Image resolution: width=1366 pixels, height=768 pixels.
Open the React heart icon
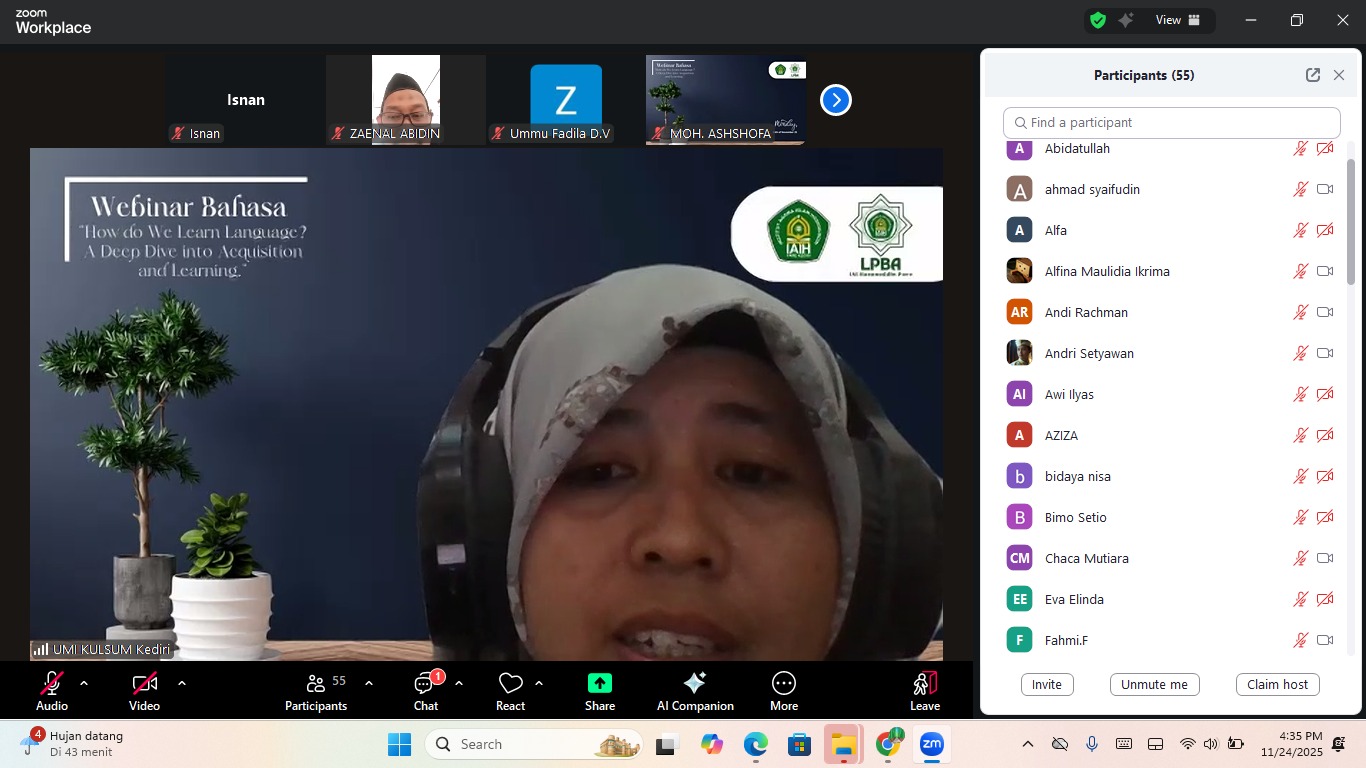[511, 683]
